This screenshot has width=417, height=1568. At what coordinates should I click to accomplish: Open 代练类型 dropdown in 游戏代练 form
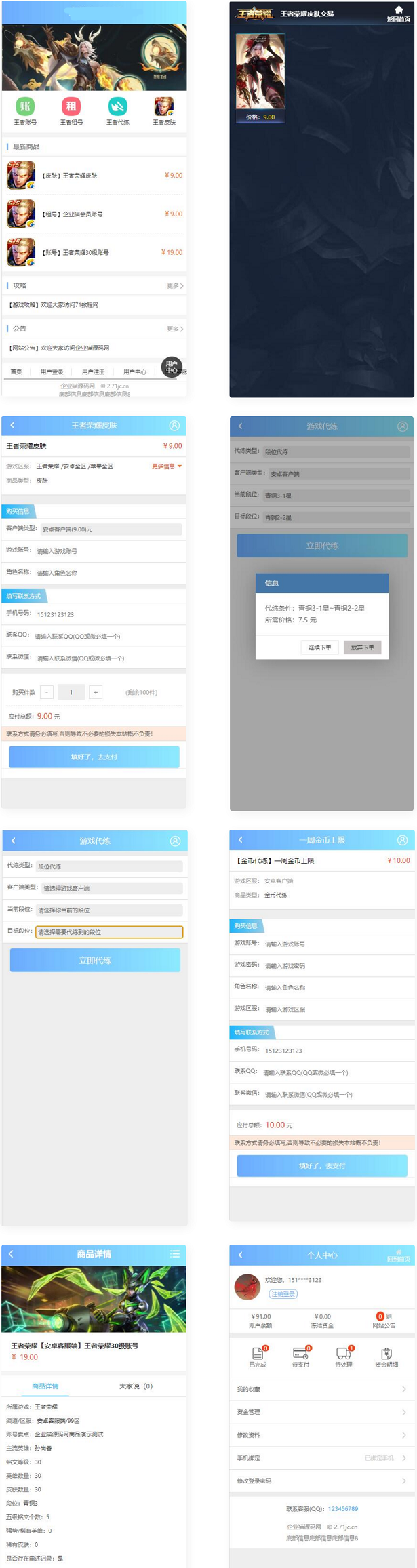coord(109,866)
